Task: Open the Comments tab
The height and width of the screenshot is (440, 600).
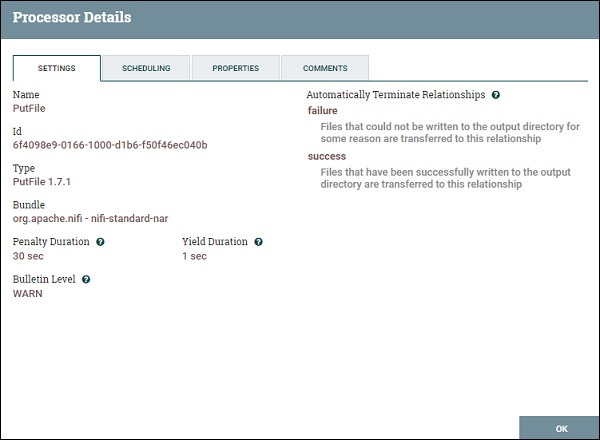Action: click(x=325, y=68)
